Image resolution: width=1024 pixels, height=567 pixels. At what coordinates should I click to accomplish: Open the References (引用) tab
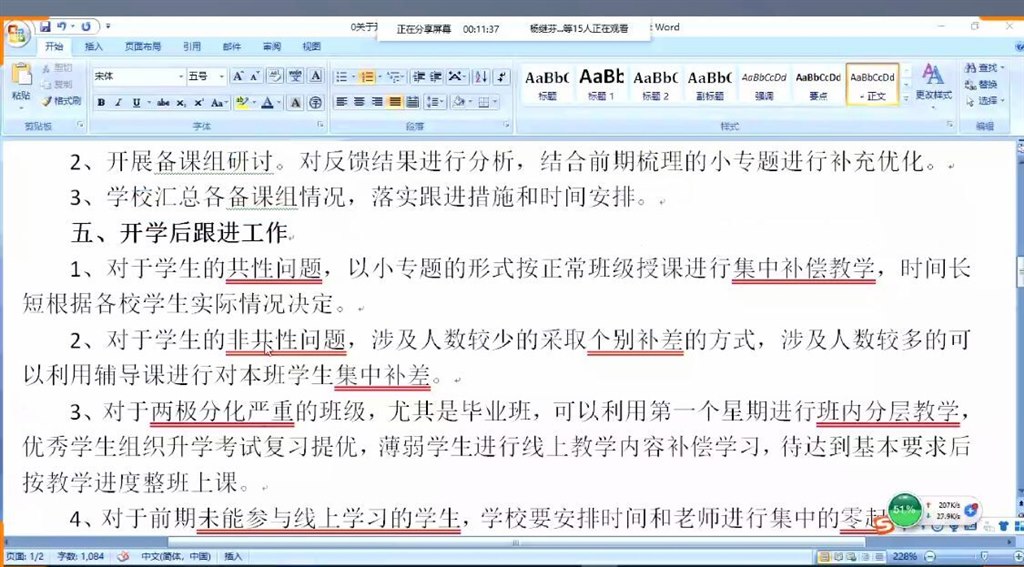tap(192, 46)
